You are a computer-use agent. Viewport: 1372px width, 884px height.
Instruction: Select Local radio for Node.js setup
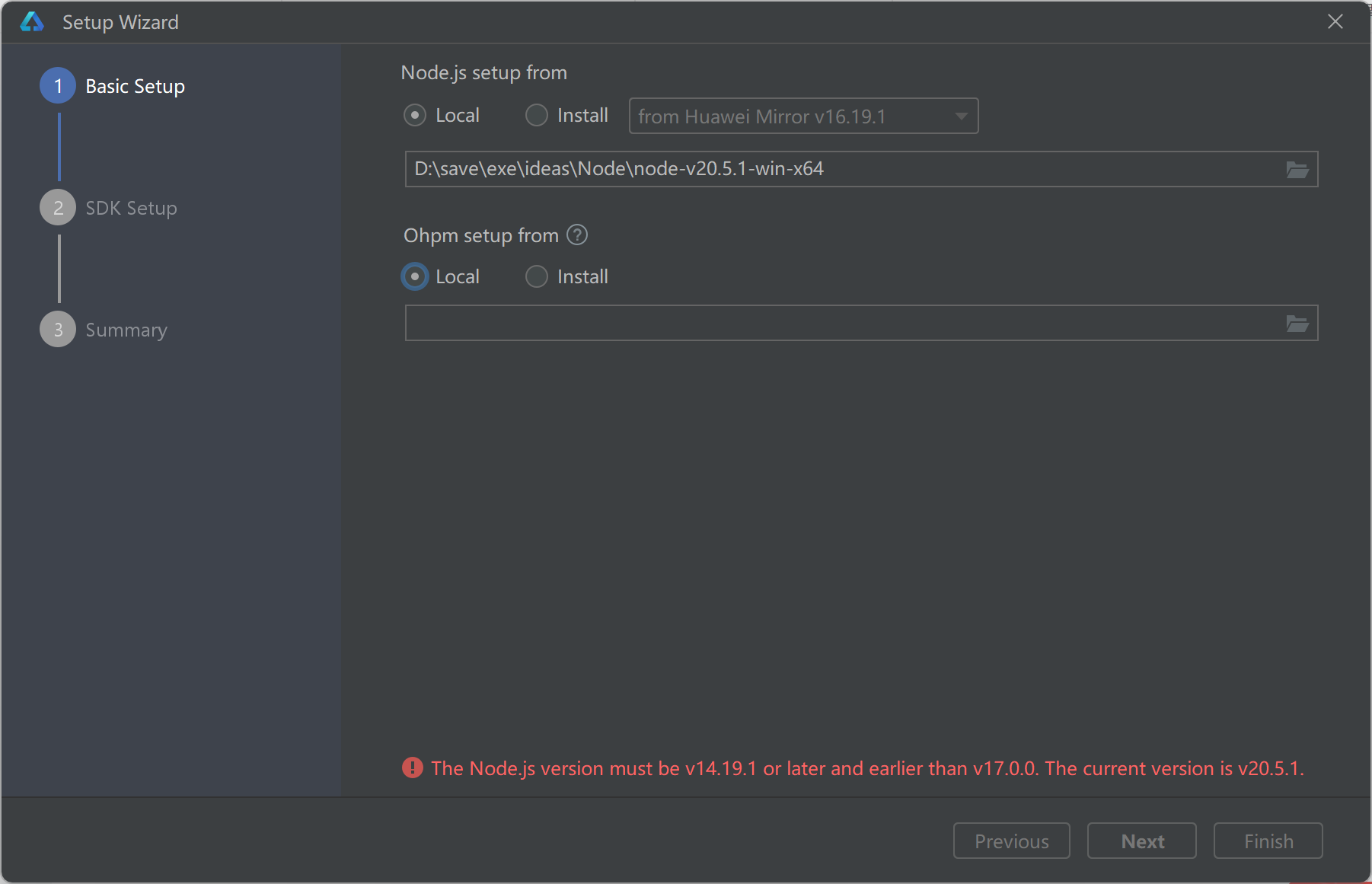coord(415,116)
